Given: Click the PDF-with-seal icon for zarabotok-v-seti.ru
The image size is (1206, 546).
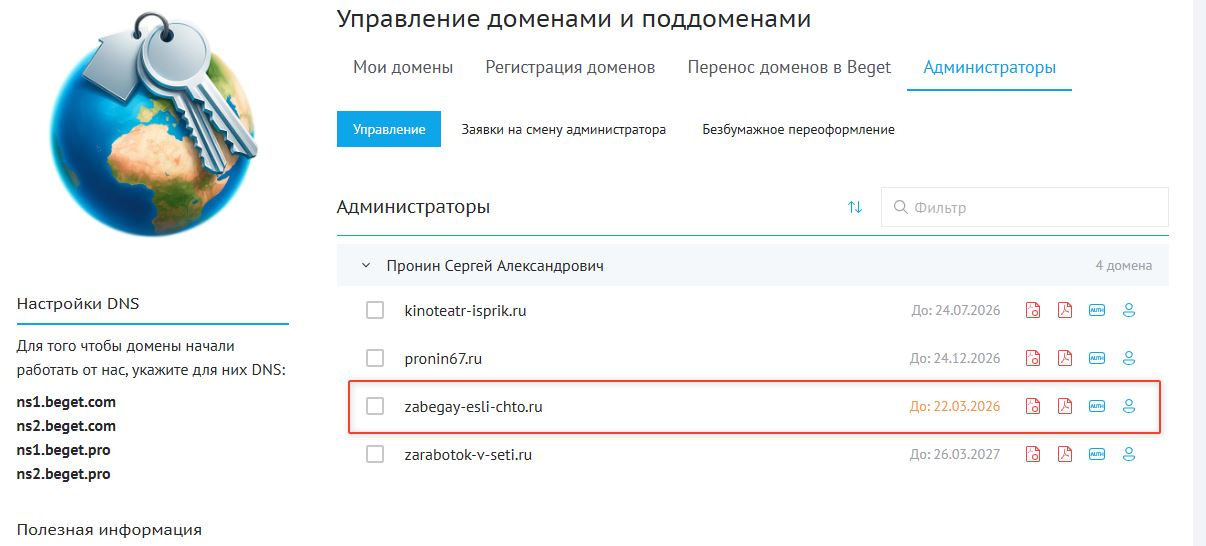Looking at the screenshot, I should (1033, 454).
